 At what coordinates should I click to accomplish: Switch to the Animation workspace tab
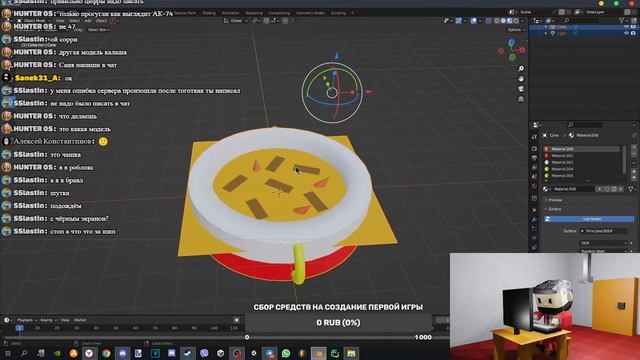tap(231, 13)
